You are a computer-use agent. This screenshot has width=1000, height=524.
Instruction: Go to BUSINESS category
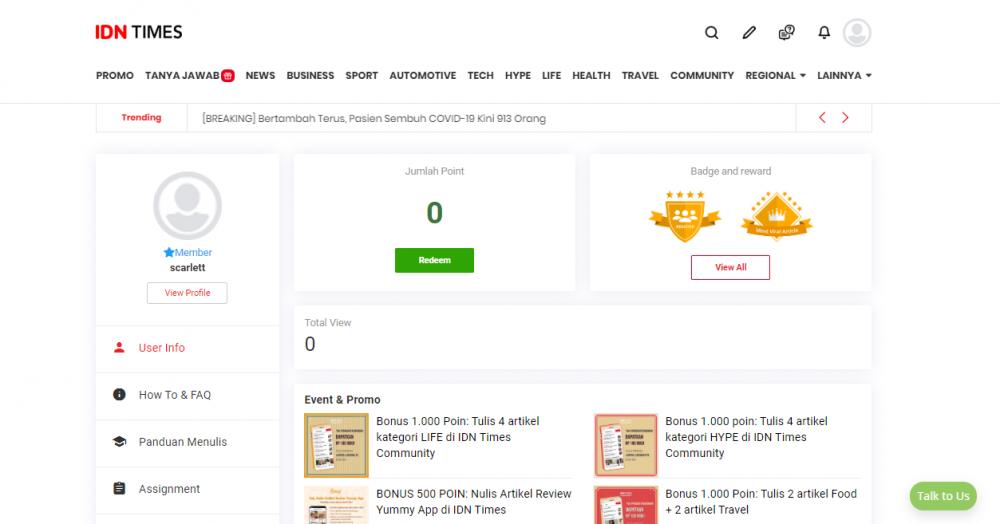click(310, 75)
